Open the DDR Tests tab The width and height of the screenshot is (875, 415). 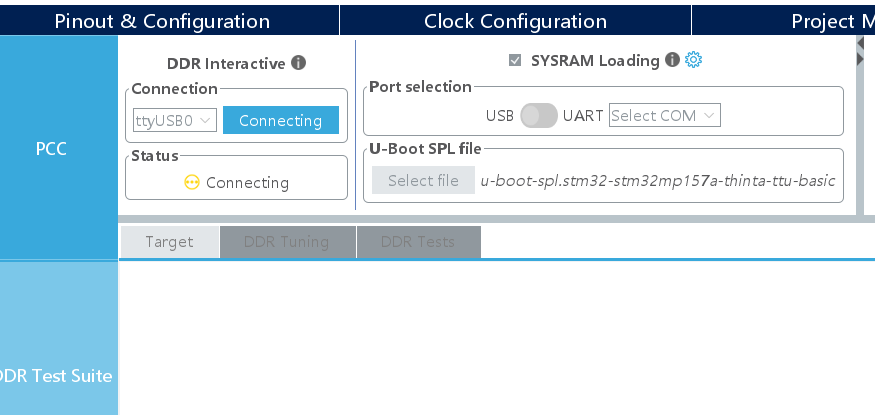[419, 242]
